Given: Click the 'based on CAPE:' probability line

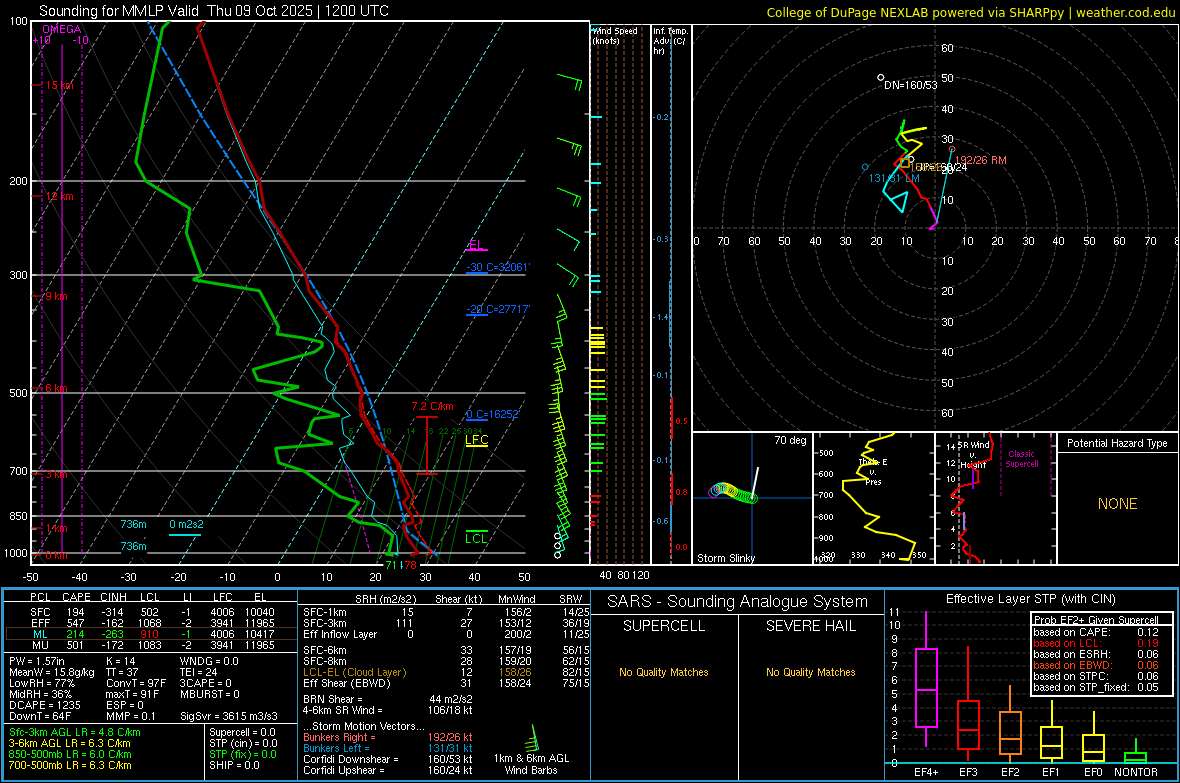Looking at the screenshot, I should pyautogui.click(x=1096, y=632).
